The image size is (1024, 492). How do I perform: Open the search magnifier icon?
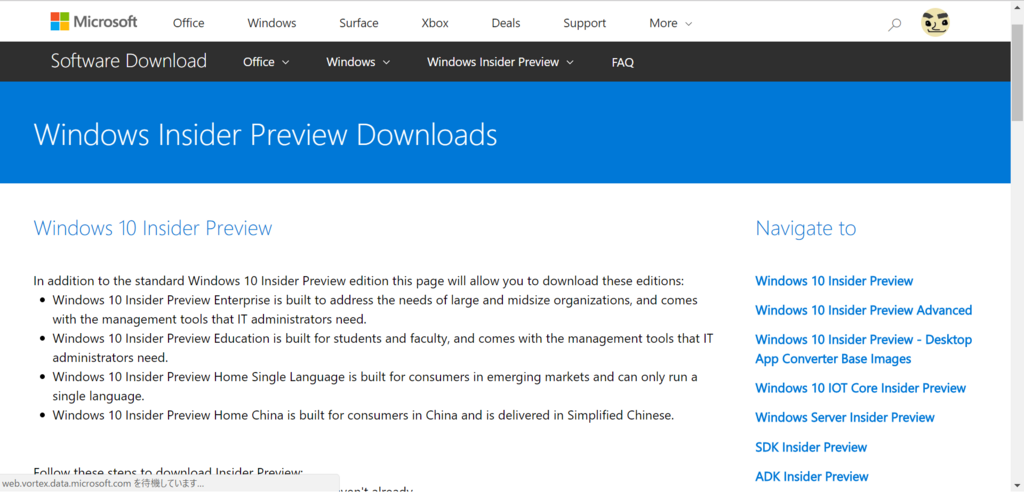[895, 25]
